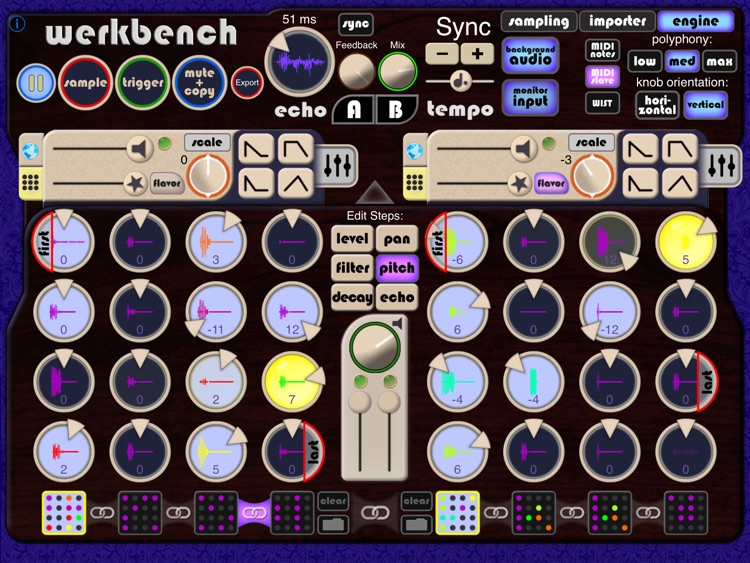The image size is (750, 563).
Task: Select filter in Edit Steps
Action: pos(352,268)
